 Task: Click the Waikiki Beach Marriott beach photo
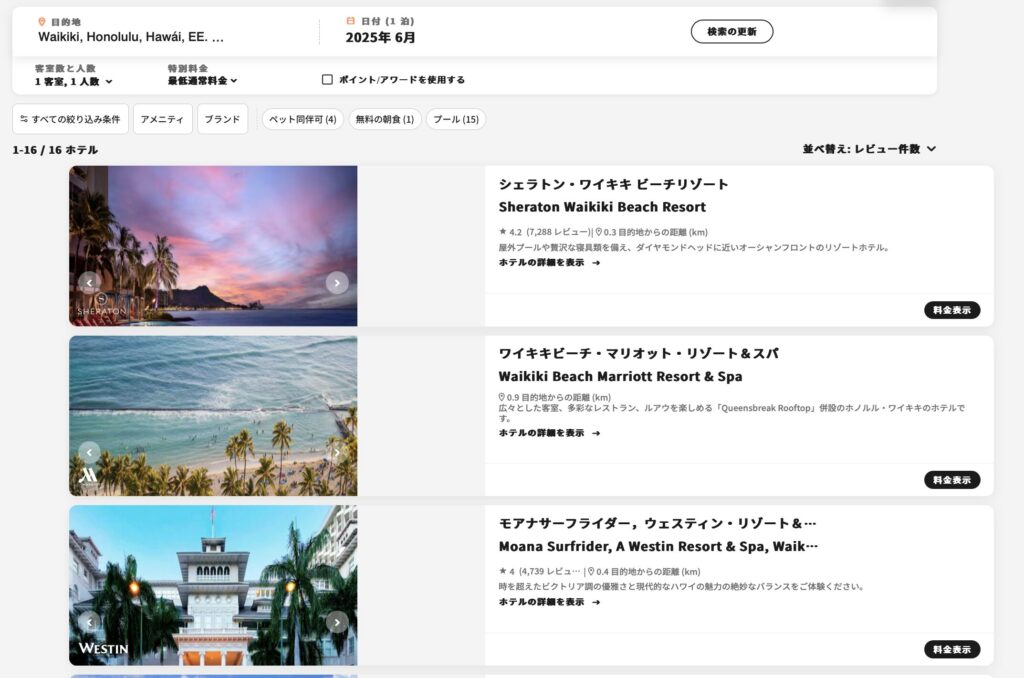(x=213, y=415)
